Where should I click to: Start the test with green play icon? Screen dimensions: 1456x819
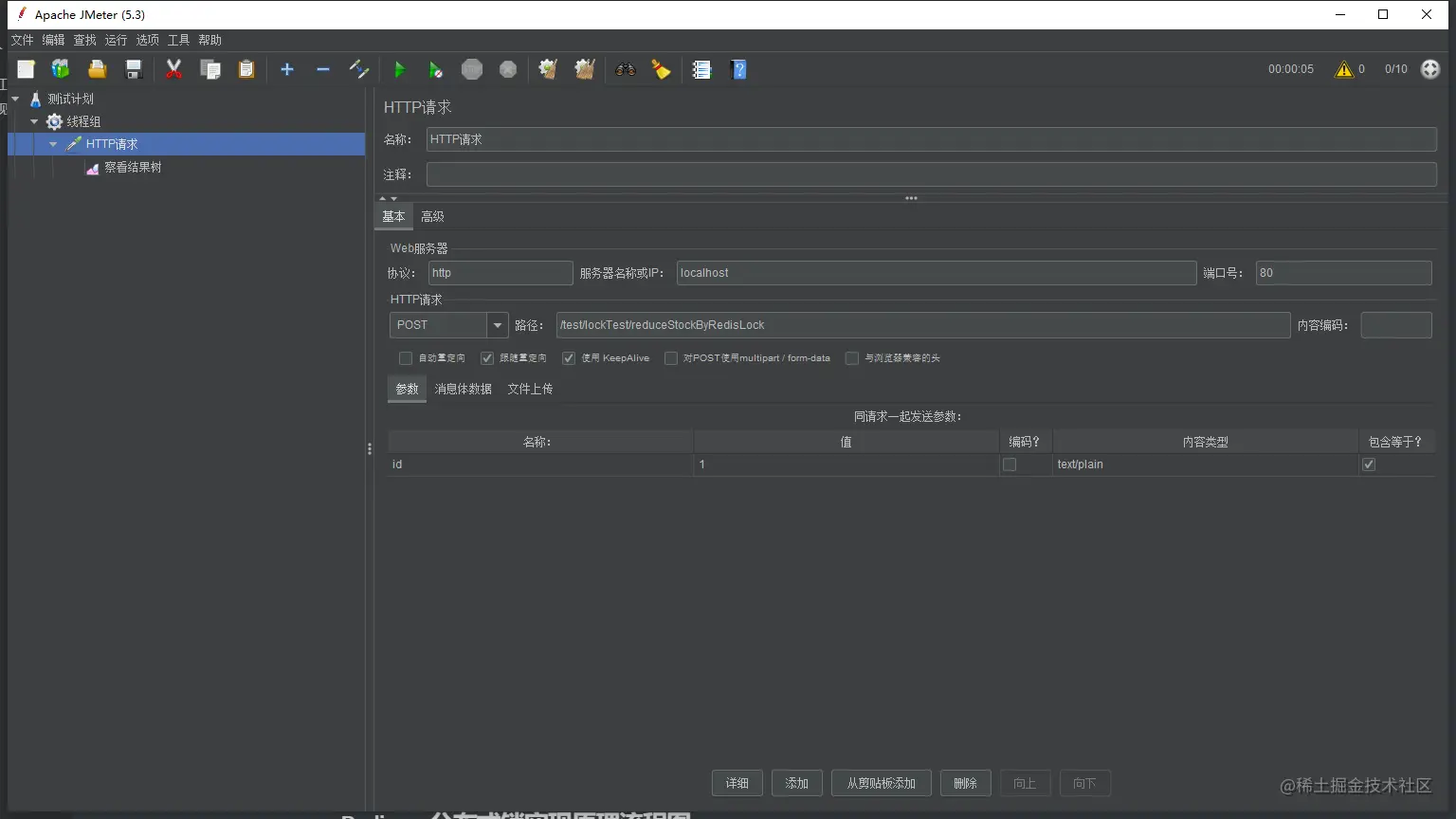399,69
